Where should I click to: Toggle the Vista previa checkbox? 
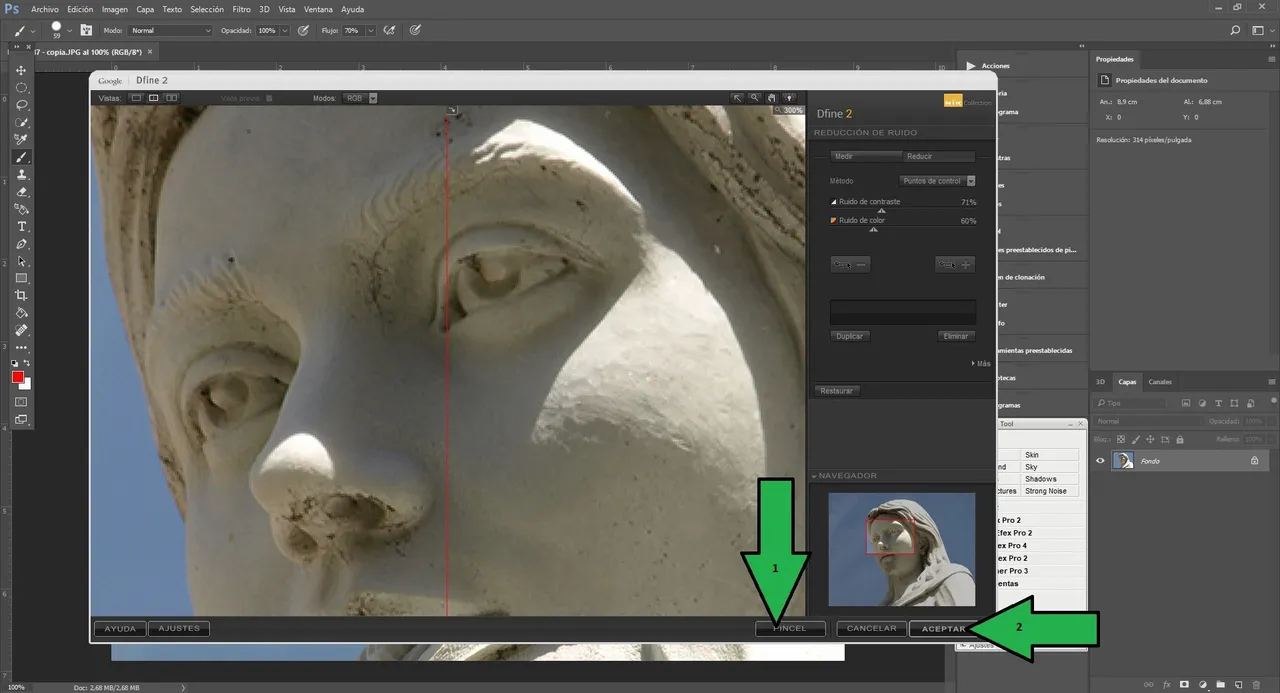coord(269,98)
